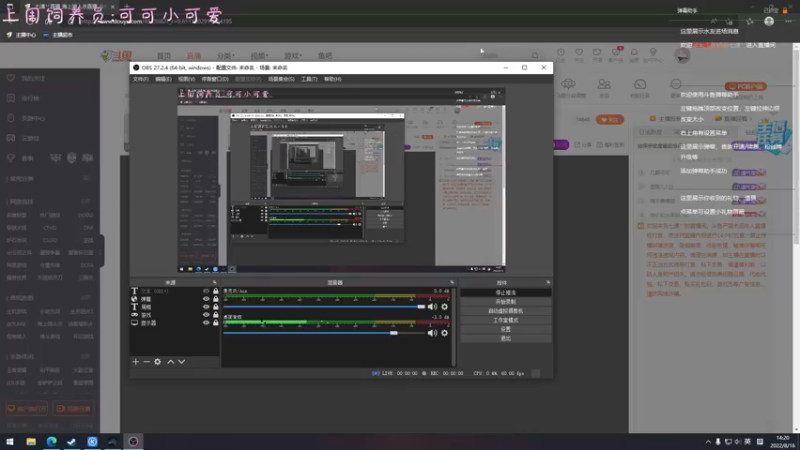Toggle lock on 弹幕 source
800x450 pixels.
[215, 299]
